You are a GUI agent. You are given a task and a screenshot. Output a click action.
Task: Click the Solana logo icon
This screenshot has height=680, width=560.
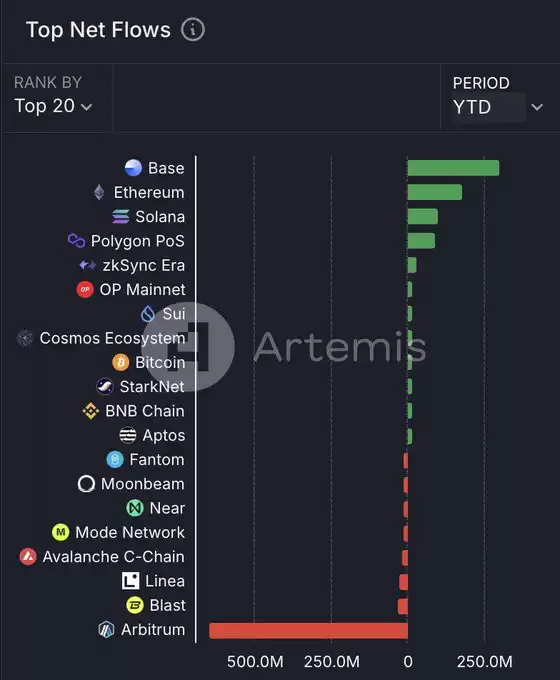click(121, 216)
